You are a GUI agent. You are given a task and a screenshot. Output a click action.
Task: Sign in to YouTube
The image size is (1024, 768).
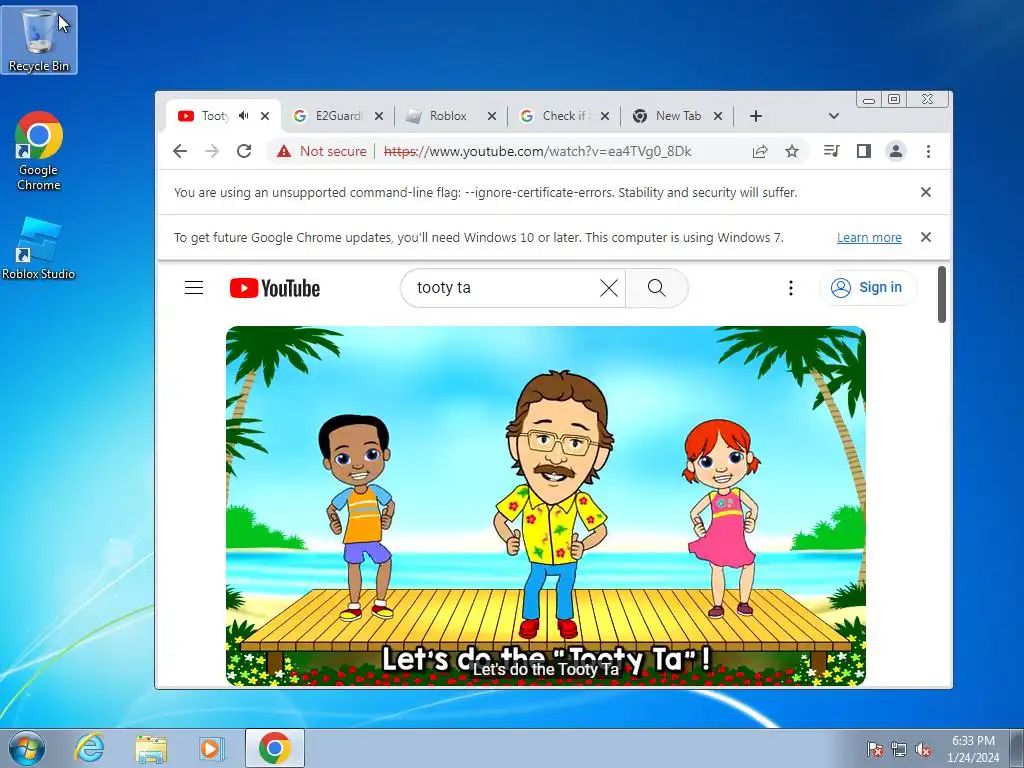868,287
